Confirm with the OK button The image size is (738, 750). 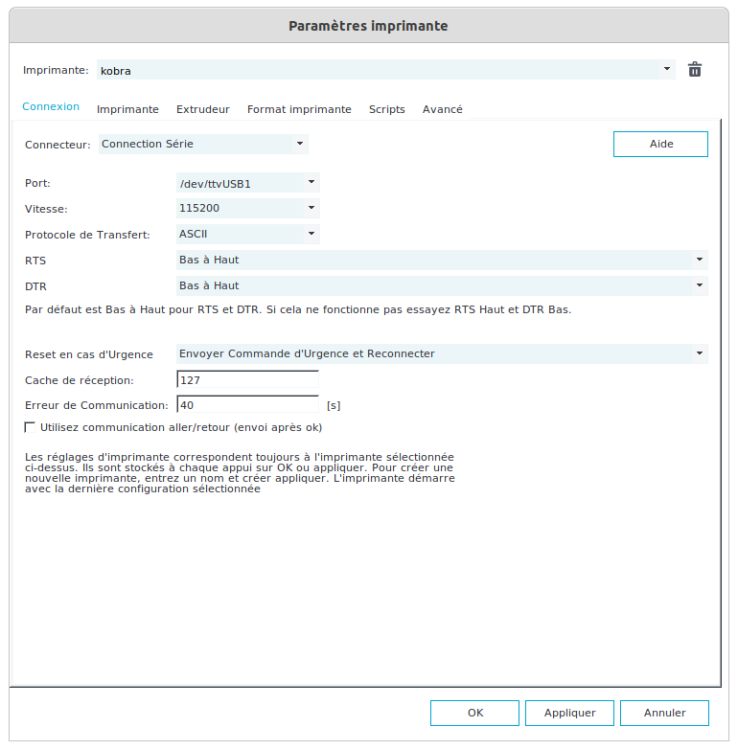click(474, 713)
